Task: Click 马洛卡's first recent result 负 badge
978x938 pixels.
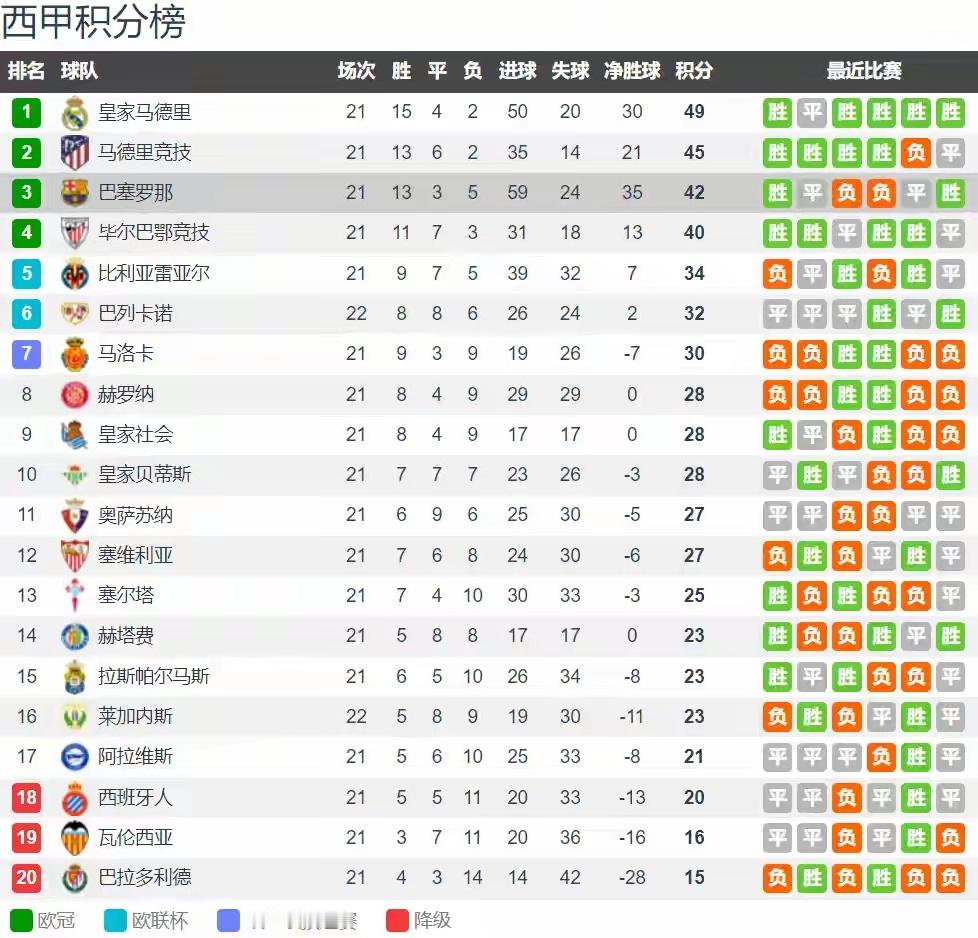Action: click(x=777, y=354)
